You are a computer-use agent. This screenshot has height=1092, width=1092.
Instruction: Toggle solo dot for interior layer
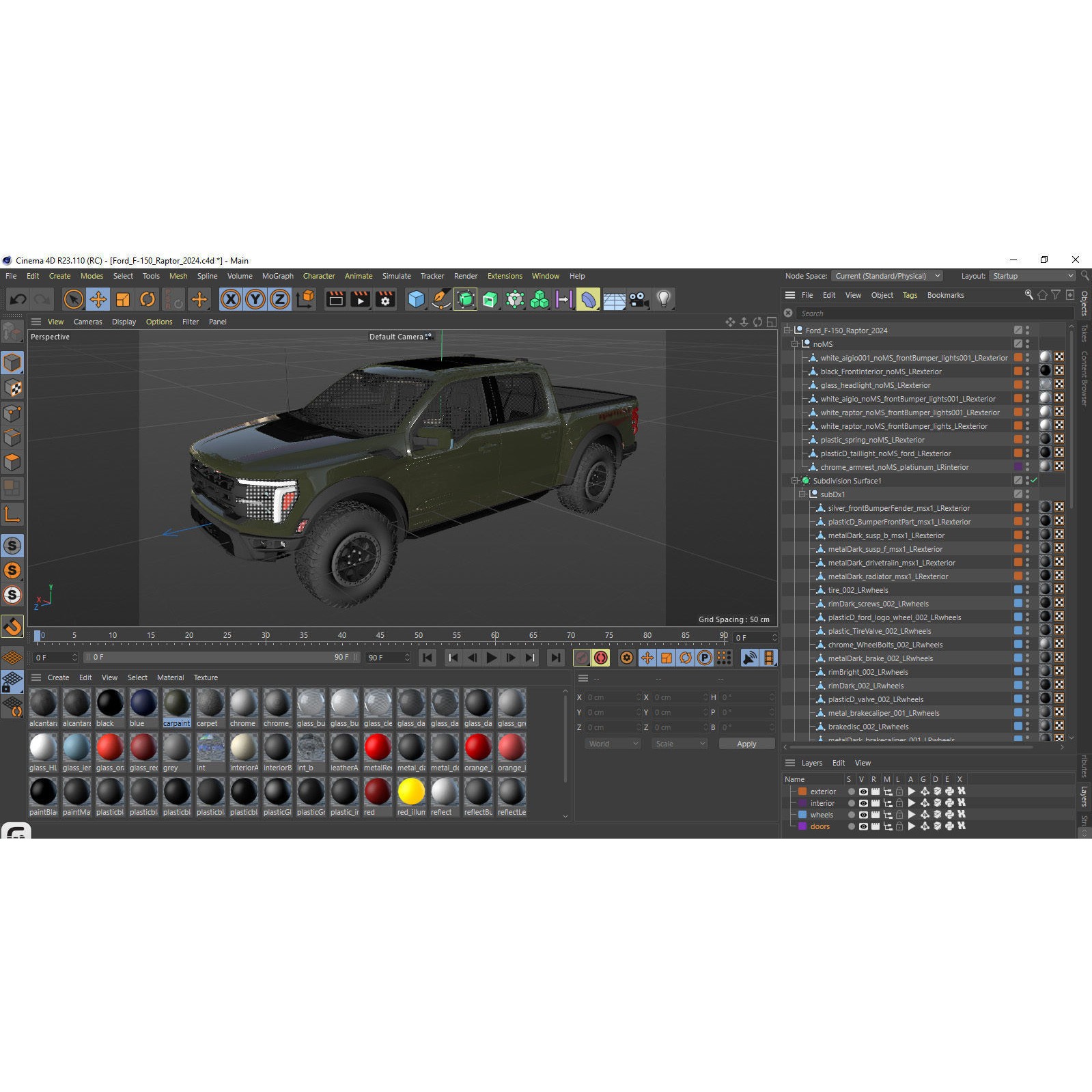point(851,803)
